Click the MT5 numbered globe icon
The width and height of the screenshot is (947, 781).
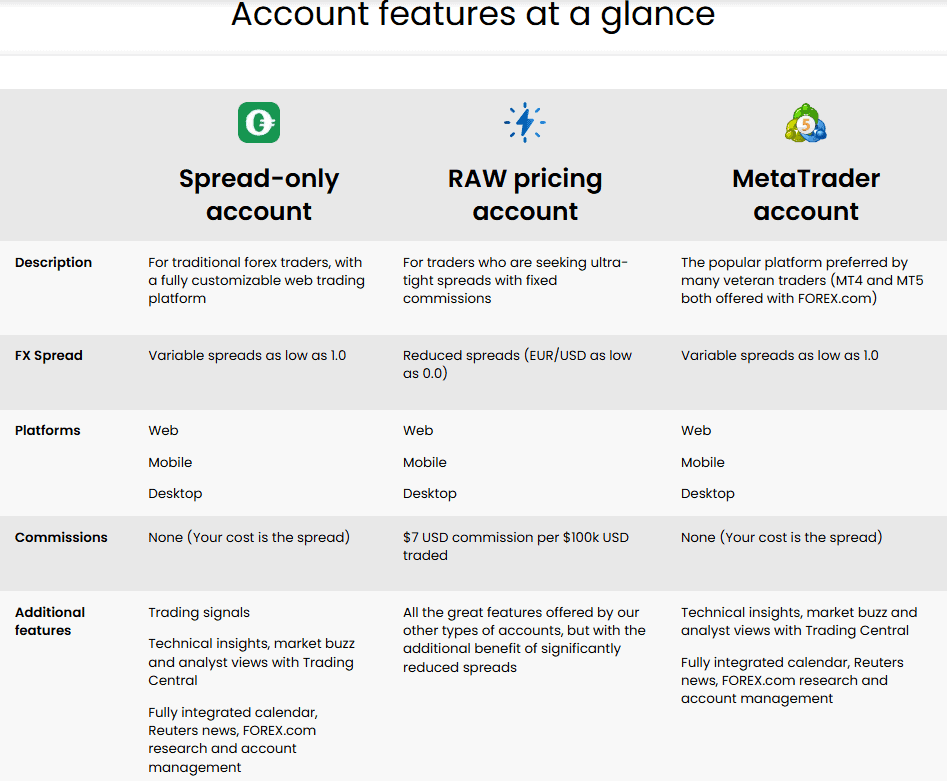tap(805, 122)
